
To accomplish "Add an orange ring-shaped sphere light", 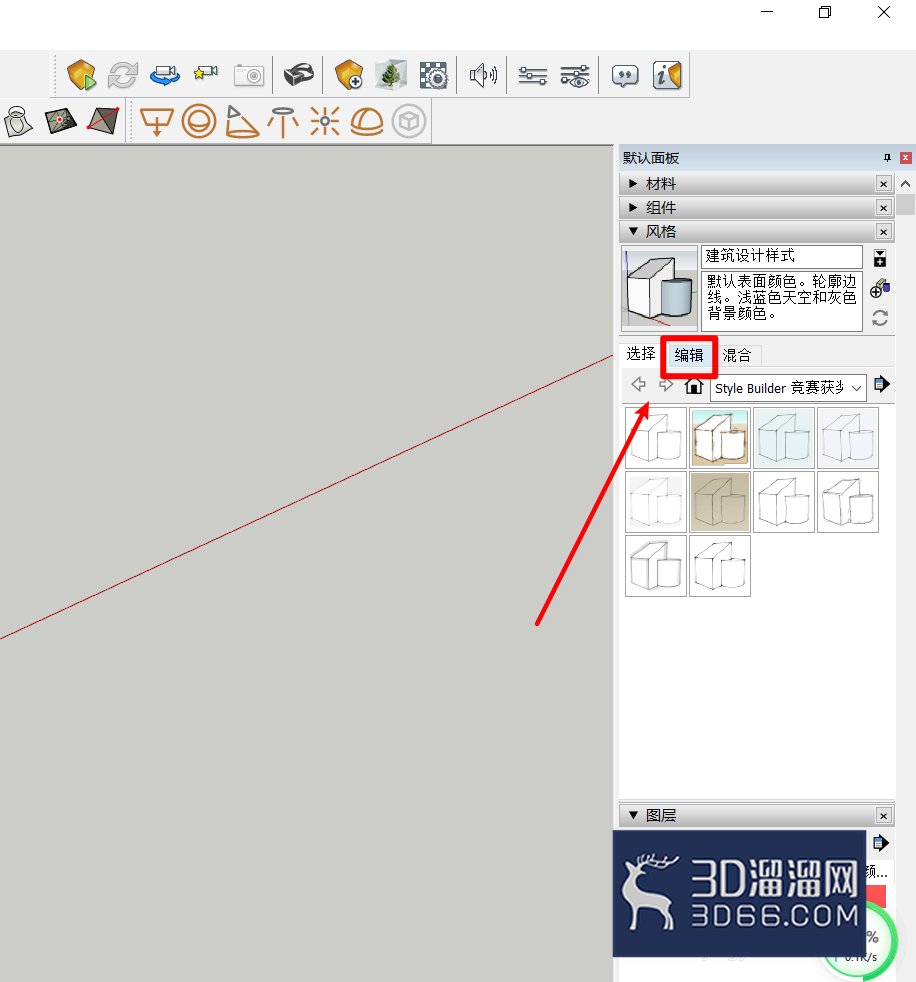I will (x=199, y=121).
